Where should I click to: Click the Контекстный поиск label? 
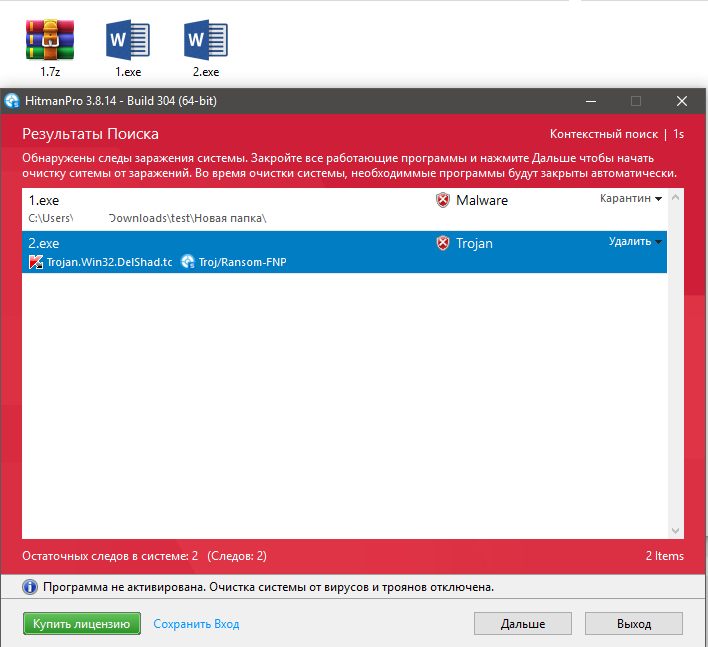(604, 134)
